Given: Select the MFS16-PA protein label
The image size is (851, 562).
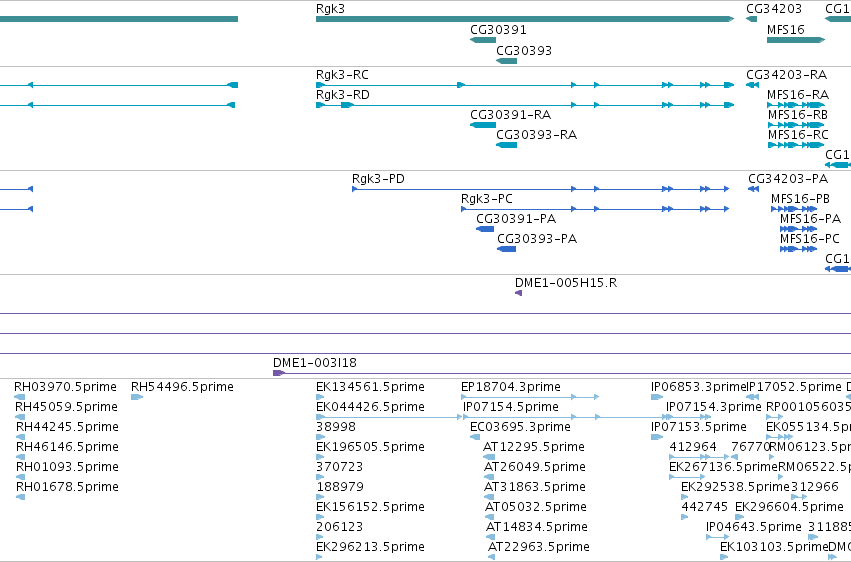Looking at the screenshot, I should click(x=810, y=219).
